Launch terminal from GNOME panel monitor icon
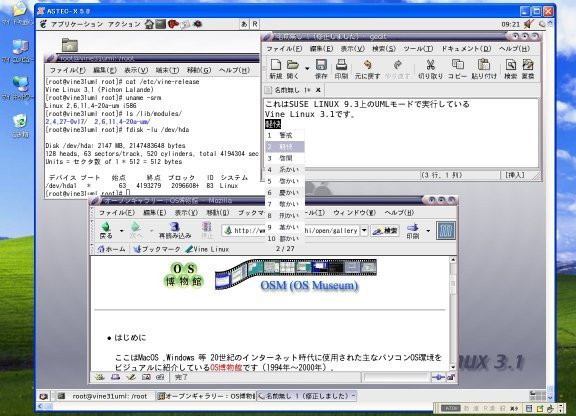576x416 pixels. pos(161,24)
